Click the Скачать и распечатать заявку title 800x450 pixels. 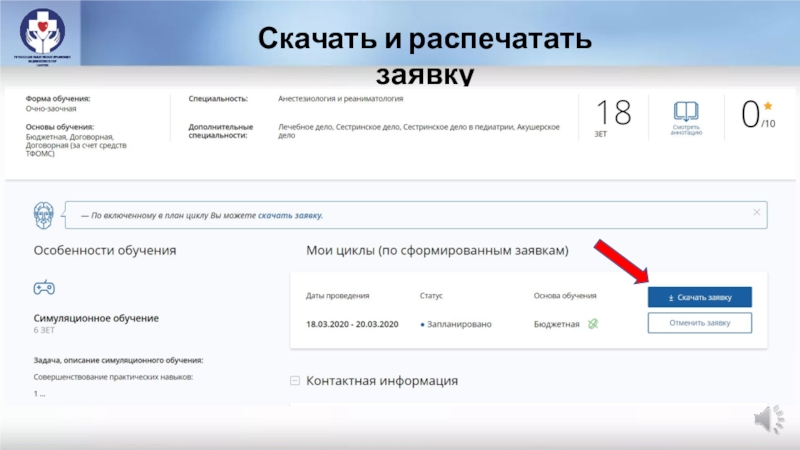coord(424,55)
